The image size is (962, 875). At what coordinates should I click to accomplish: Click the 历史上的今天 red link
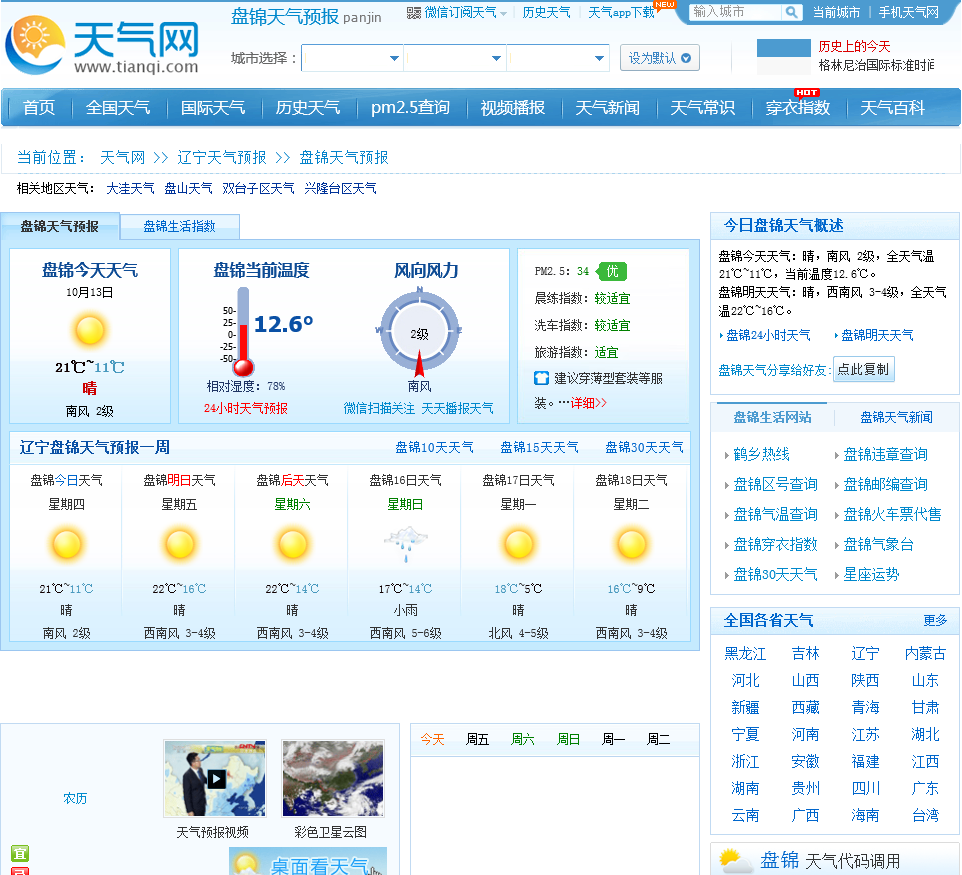[854, 47]
